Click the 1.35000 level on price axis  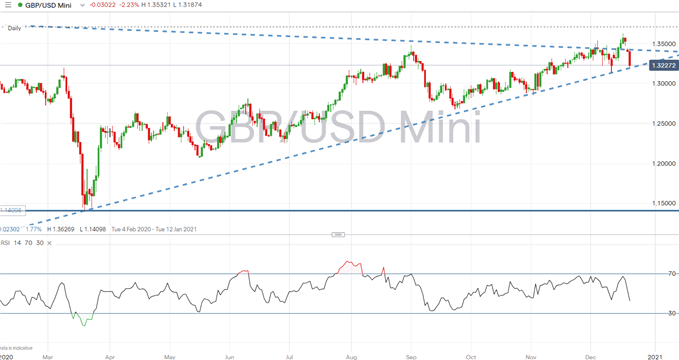[x=664, y=44]
